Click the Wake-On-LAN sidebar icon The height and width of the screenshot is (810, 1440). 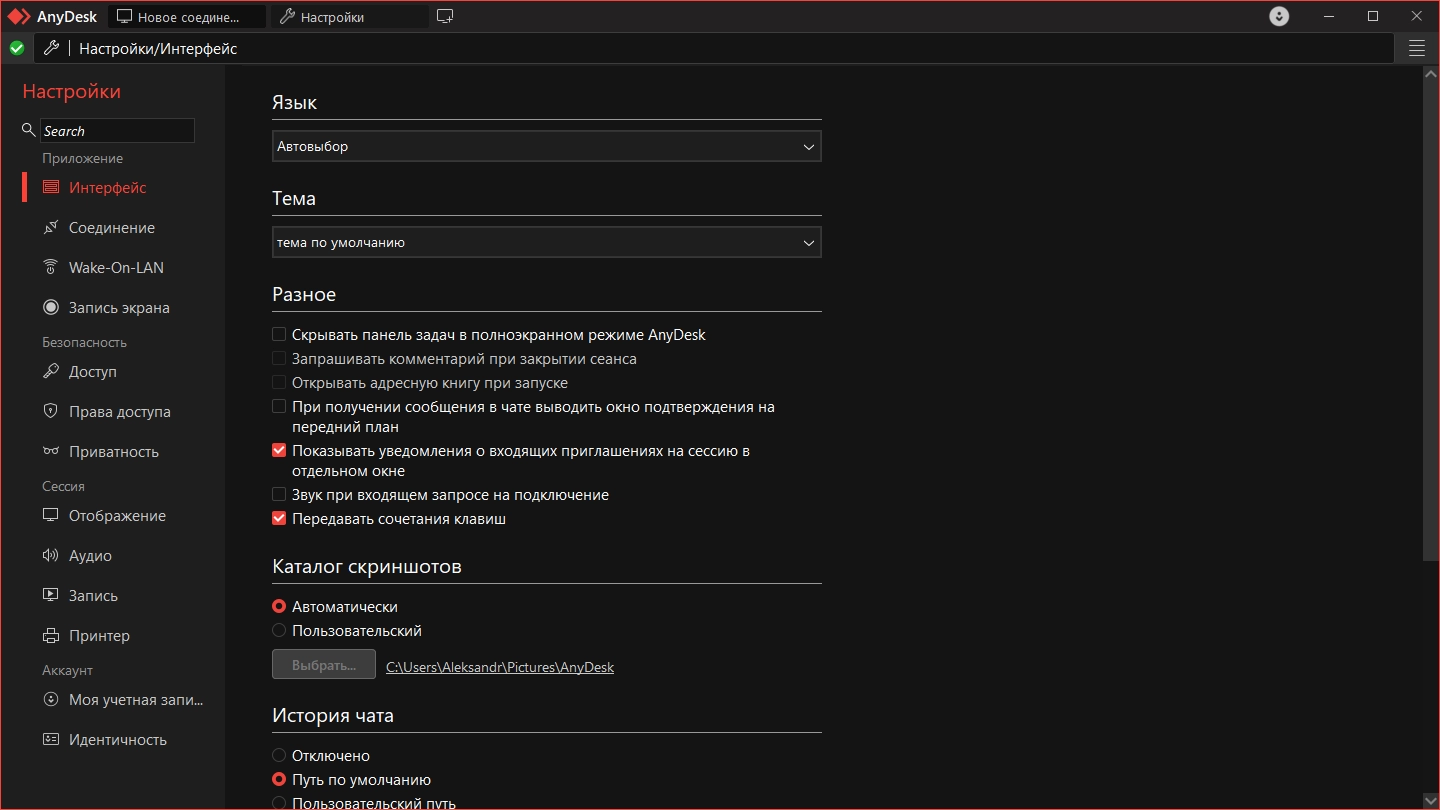click(50, 267)
